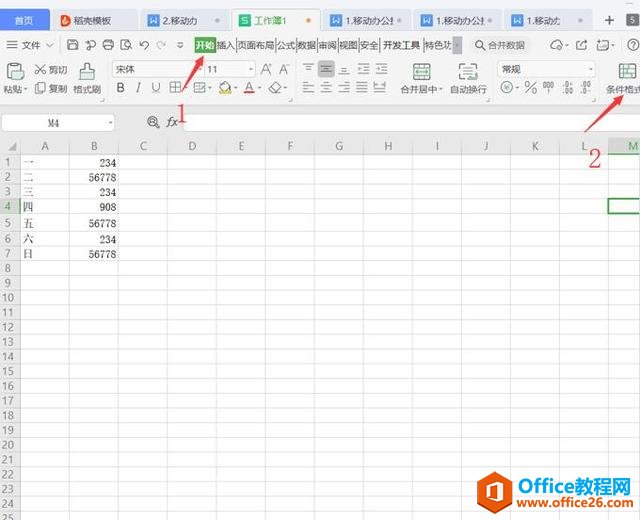Switch to the 公式 ribbon tab
The height and width of the screenshot is (520, 640).
pos(286,45)
